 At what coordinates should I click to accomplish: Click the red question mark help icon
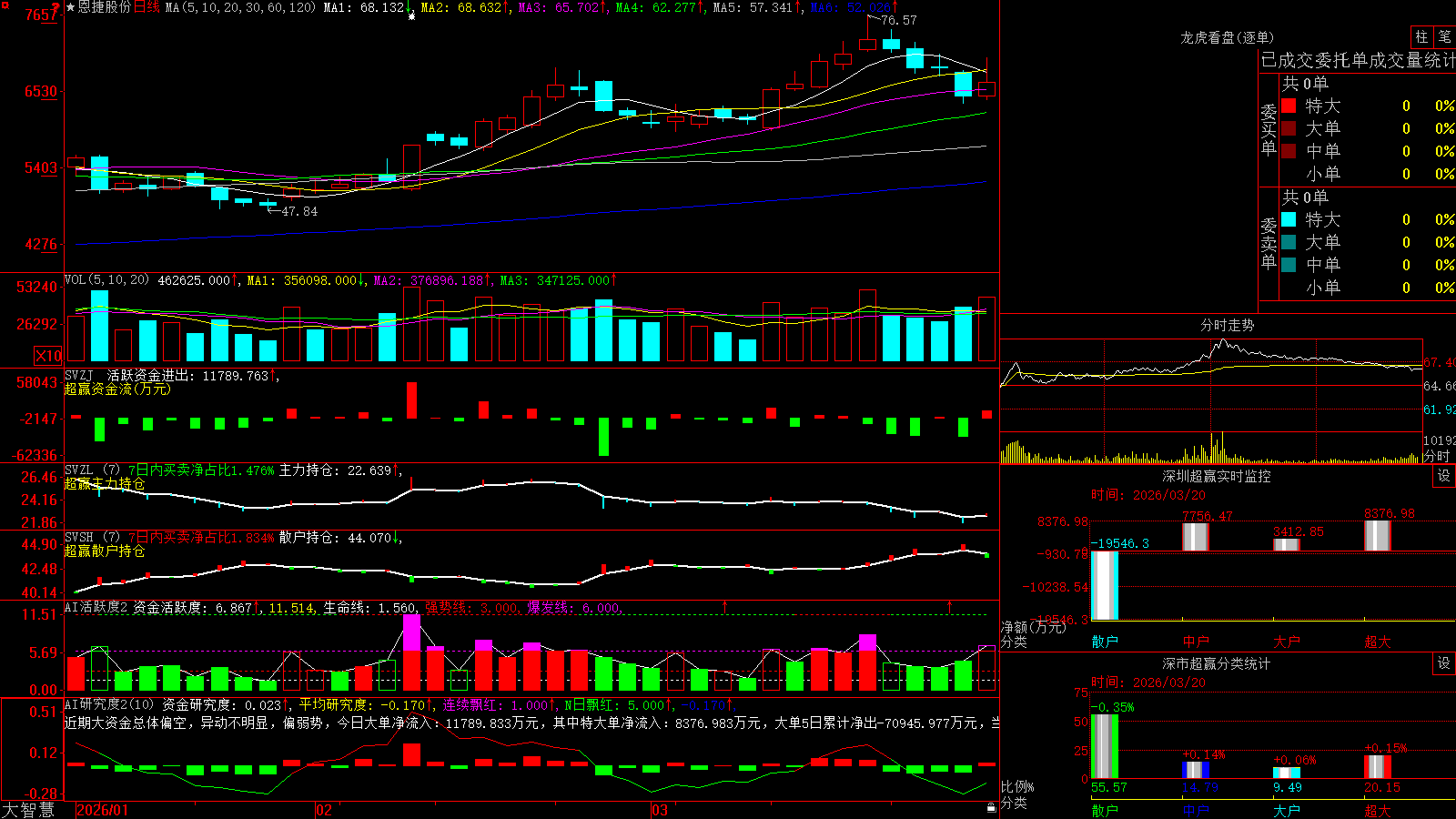[56, 6]
